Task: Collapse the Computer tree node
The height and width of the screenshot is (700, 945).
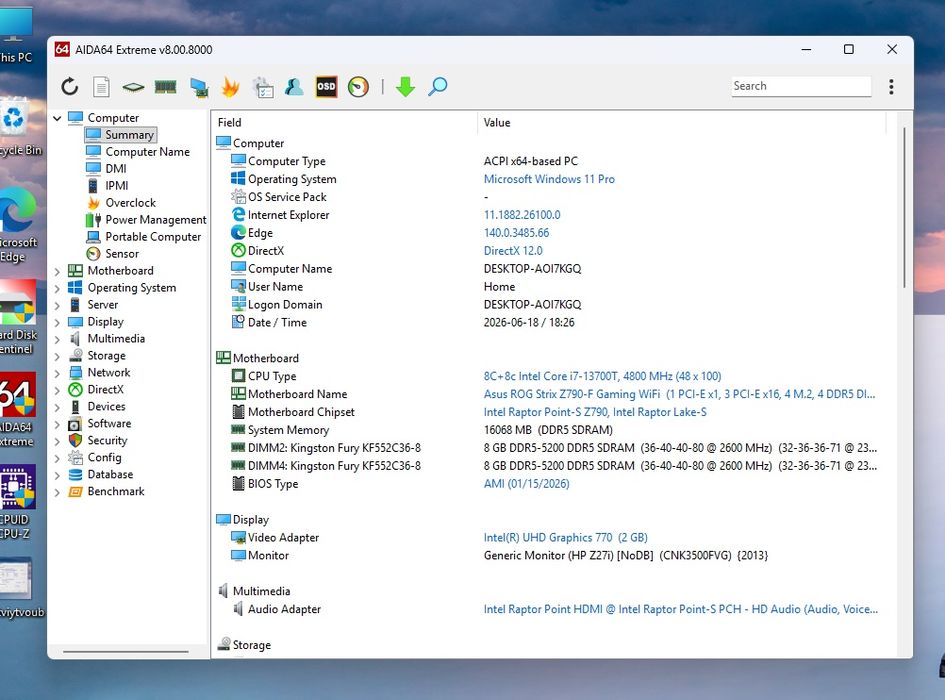Action: click(x=57, y=118)
